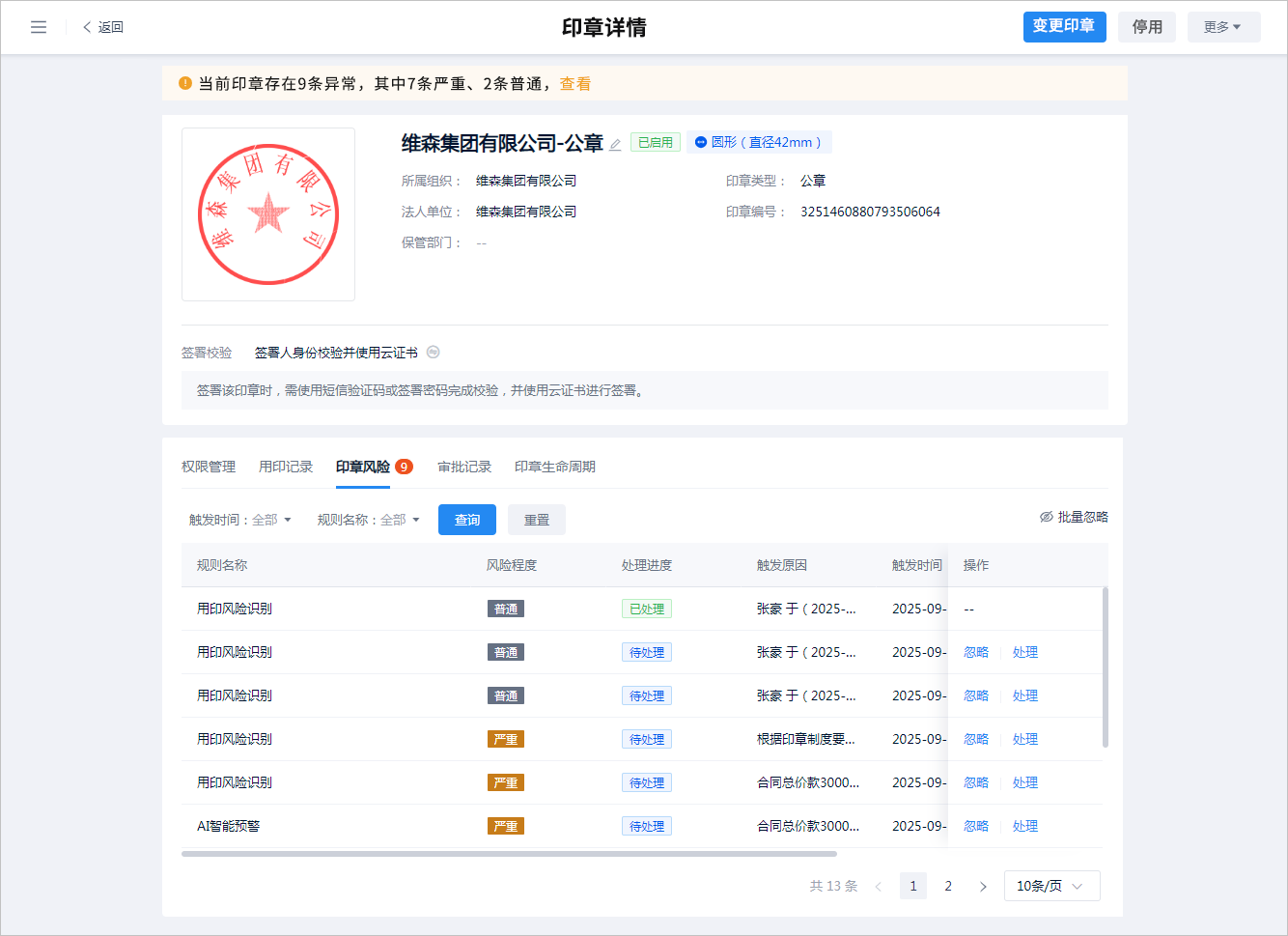Open the 10条/页 page size dropdown
Image resolution: width=1288 pixels, height=936 pixels.
click(1051, 886)
